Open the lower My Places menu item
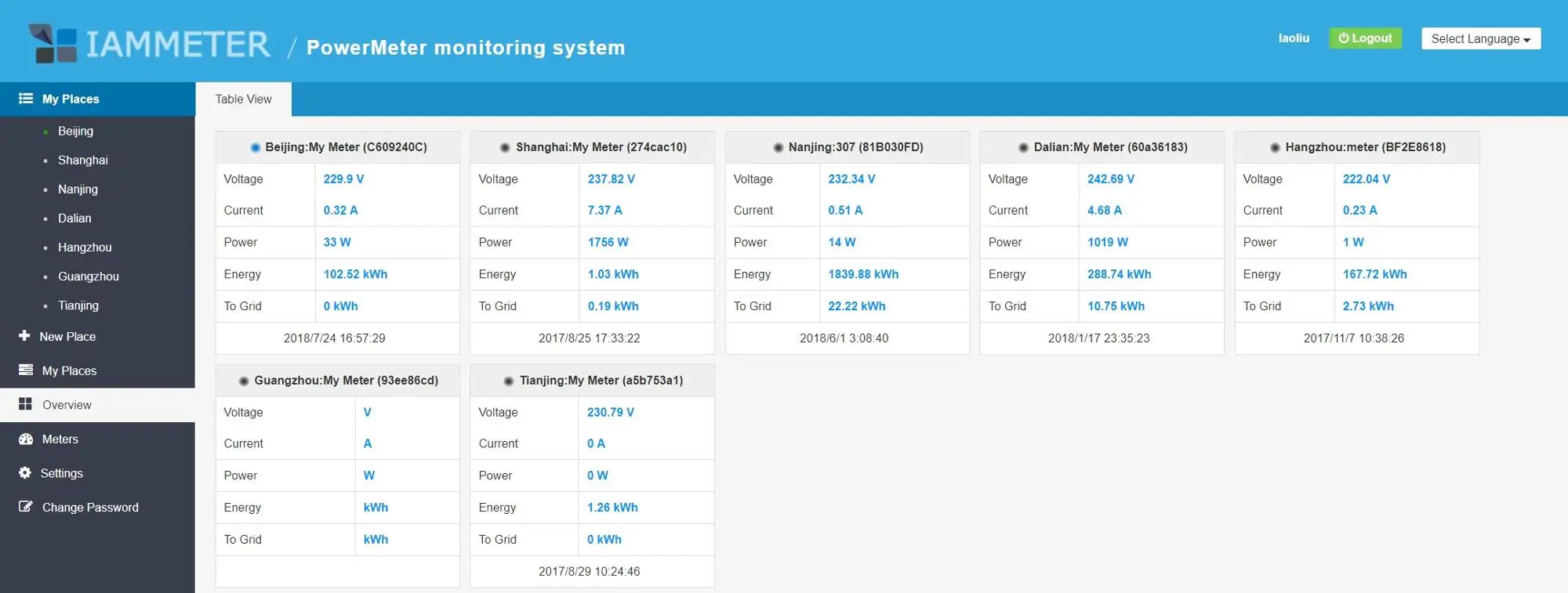Image resolution: width=1568 pixels, height=593 pixels. pos(97,371)
